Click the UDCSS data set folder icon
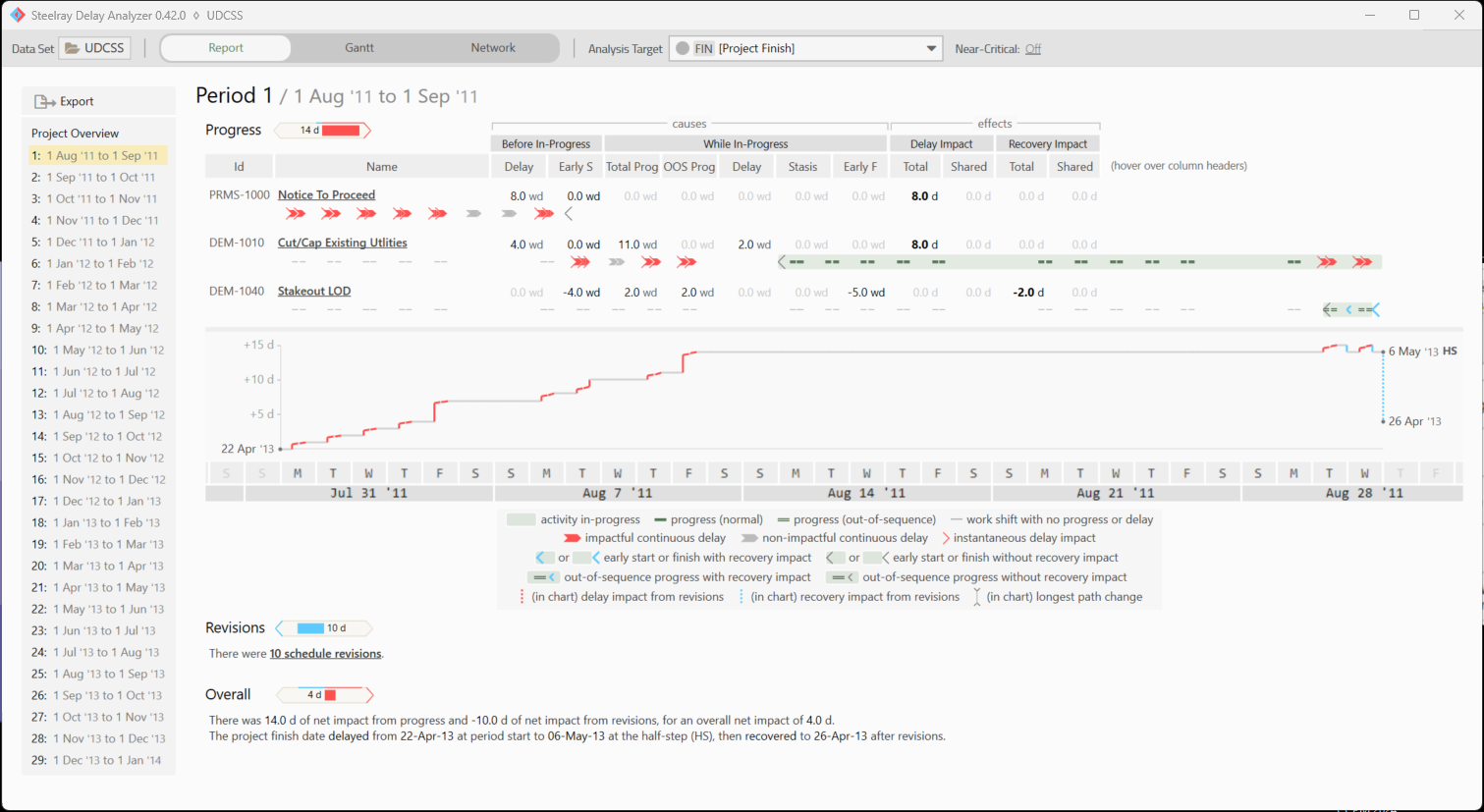 tap(73, 48)
